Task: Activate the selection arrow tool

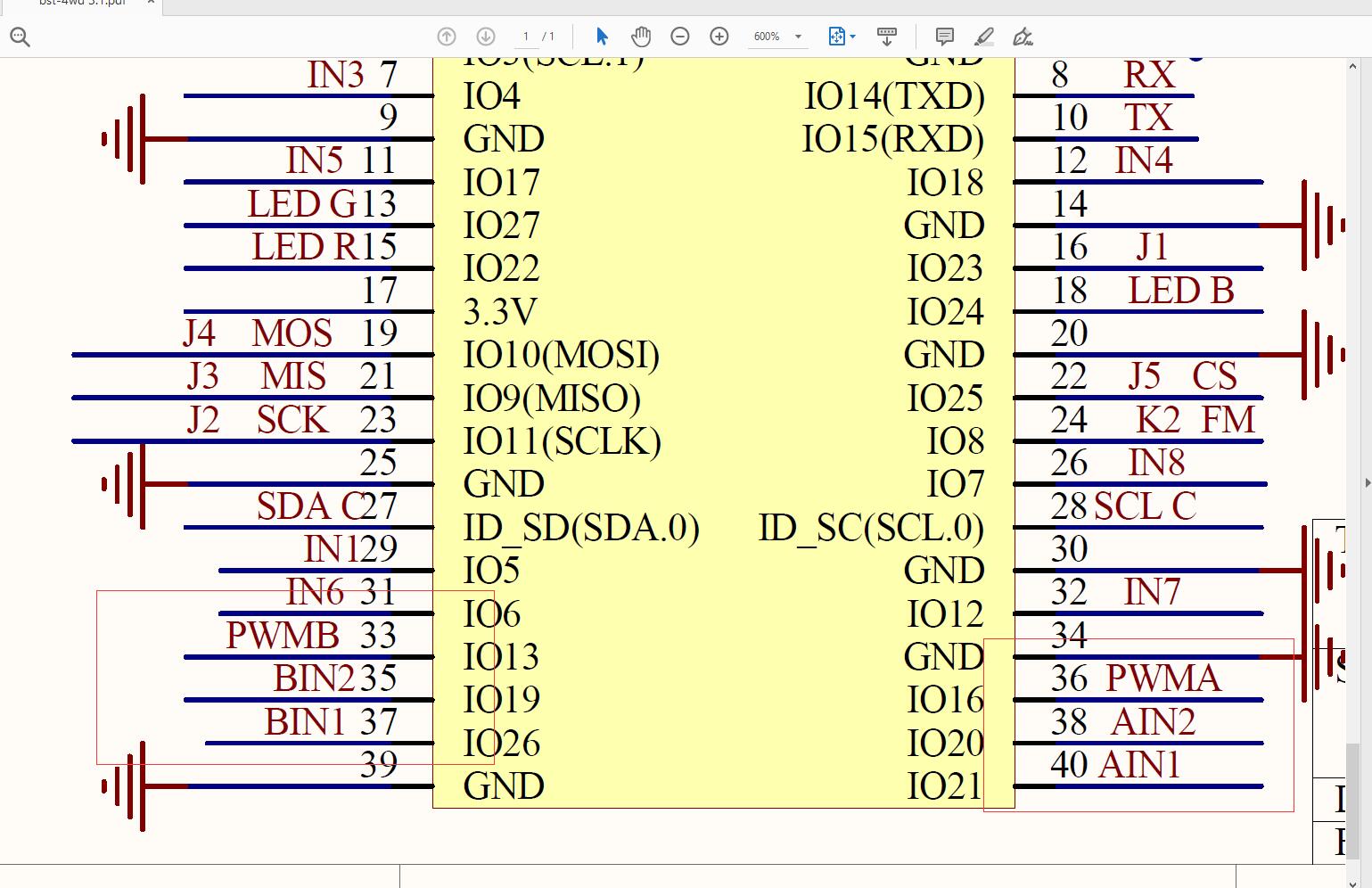Action: click(602, 37)
